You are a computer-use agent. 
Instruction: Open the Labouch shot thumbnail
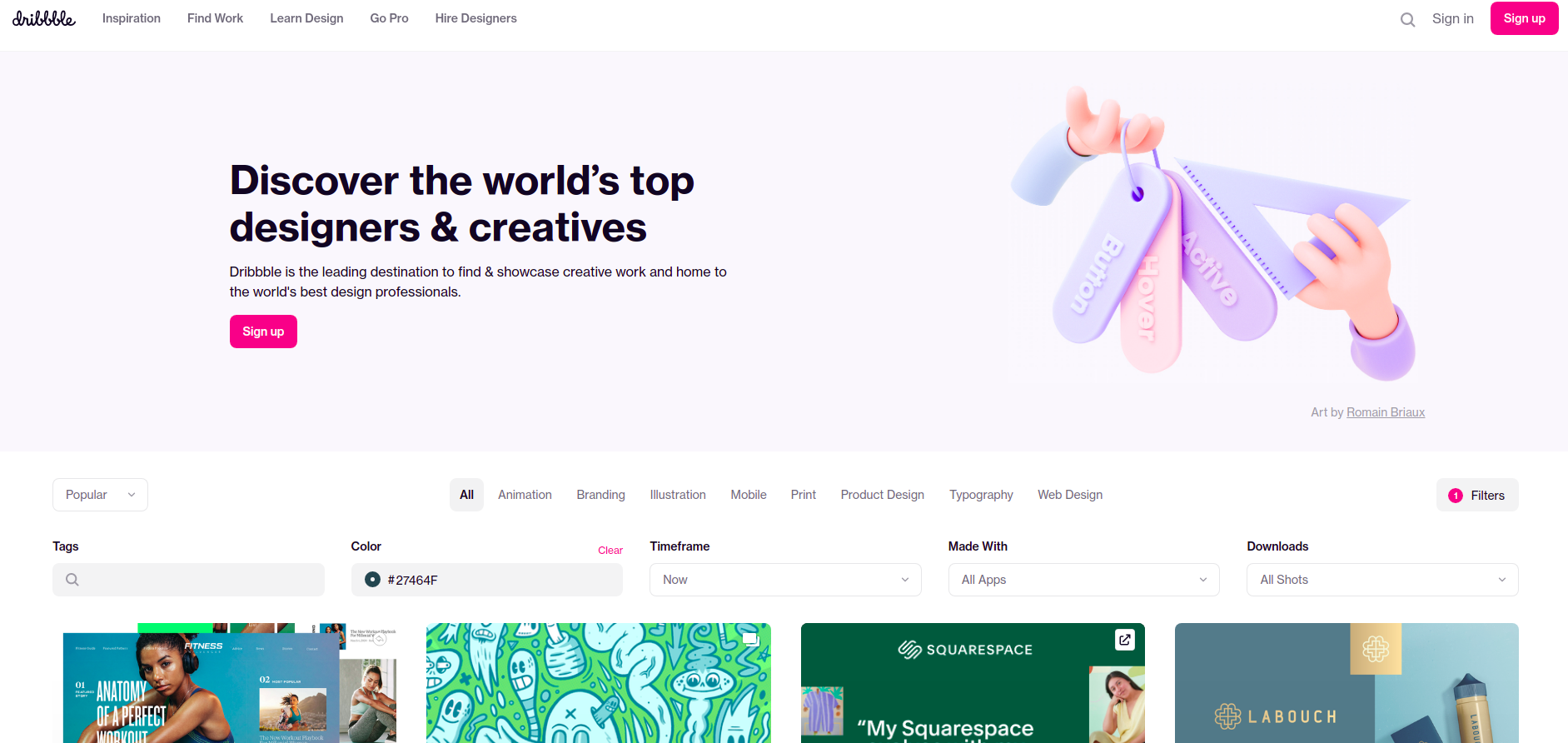[x=1346, y=683]
